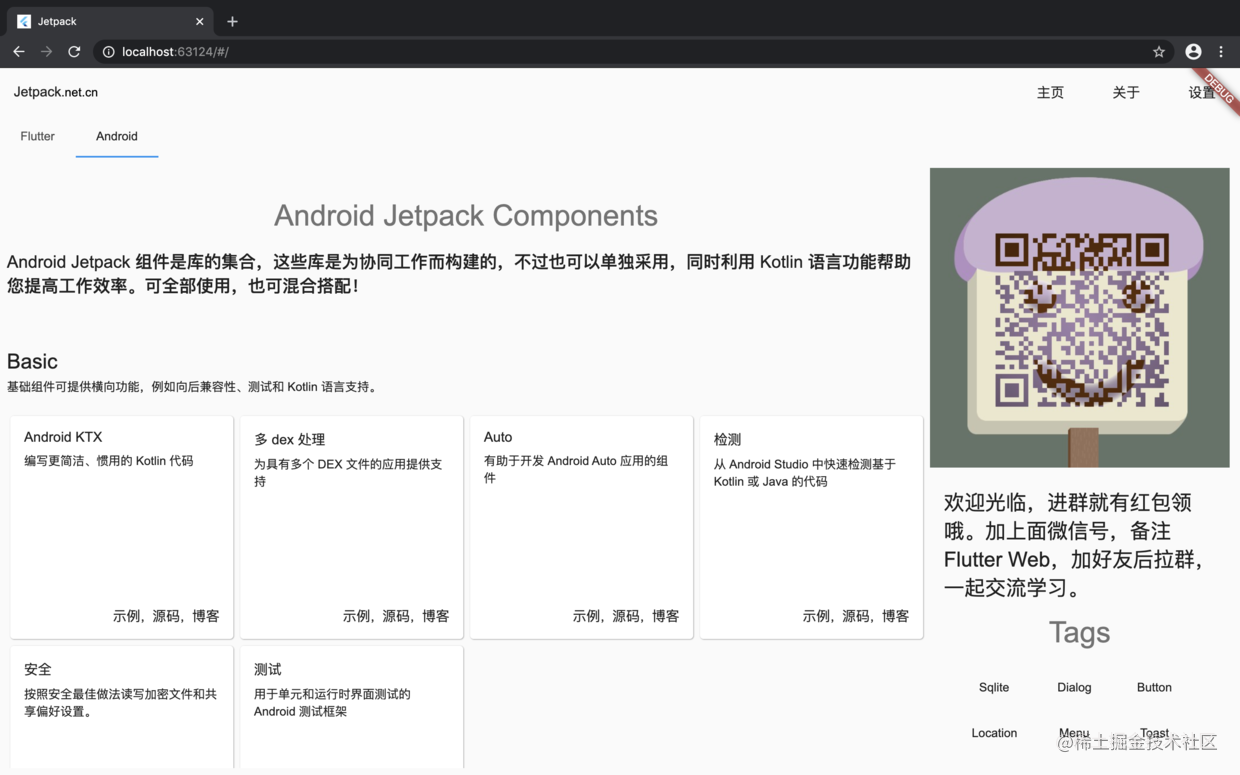1240x775 pixels.
Task: Select the Button tag
Action: 1154,688
